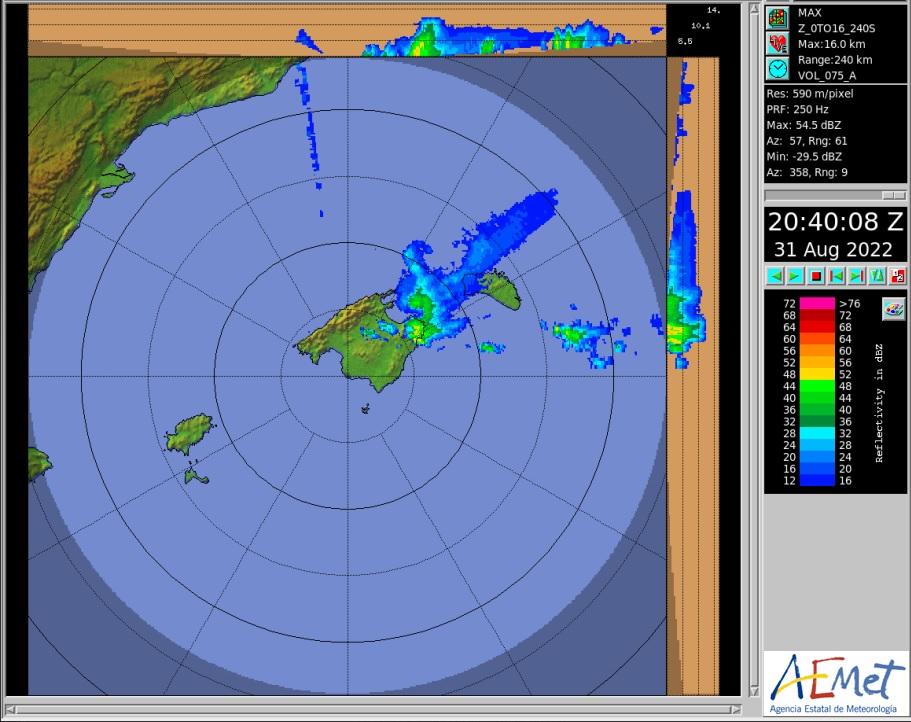Screen dimensions: 911x722
Task: Click the horizontal scrollbar left arrow
Action: coord(10,711)
